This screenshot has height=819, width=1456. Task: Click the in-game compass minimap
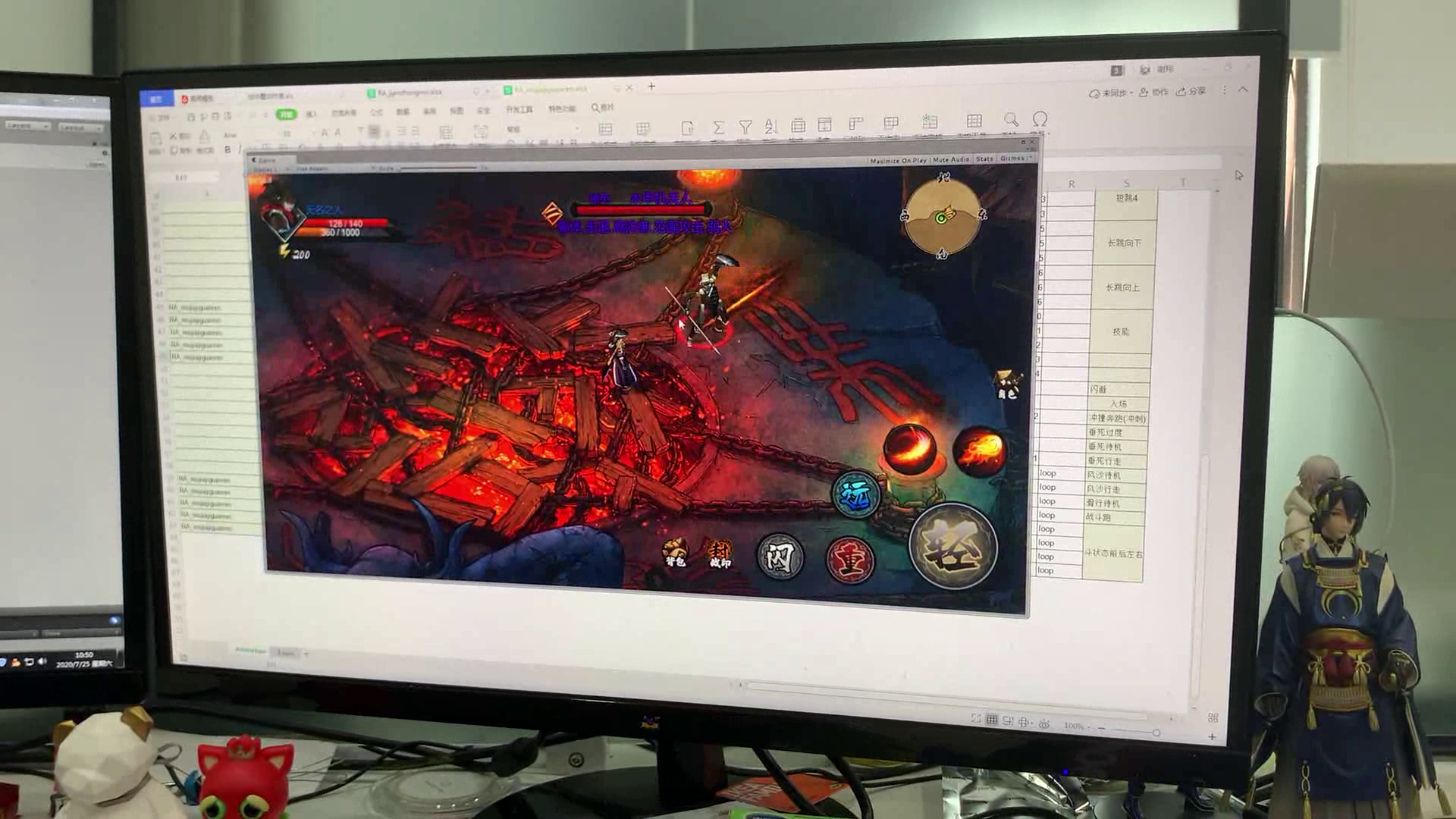942,217
